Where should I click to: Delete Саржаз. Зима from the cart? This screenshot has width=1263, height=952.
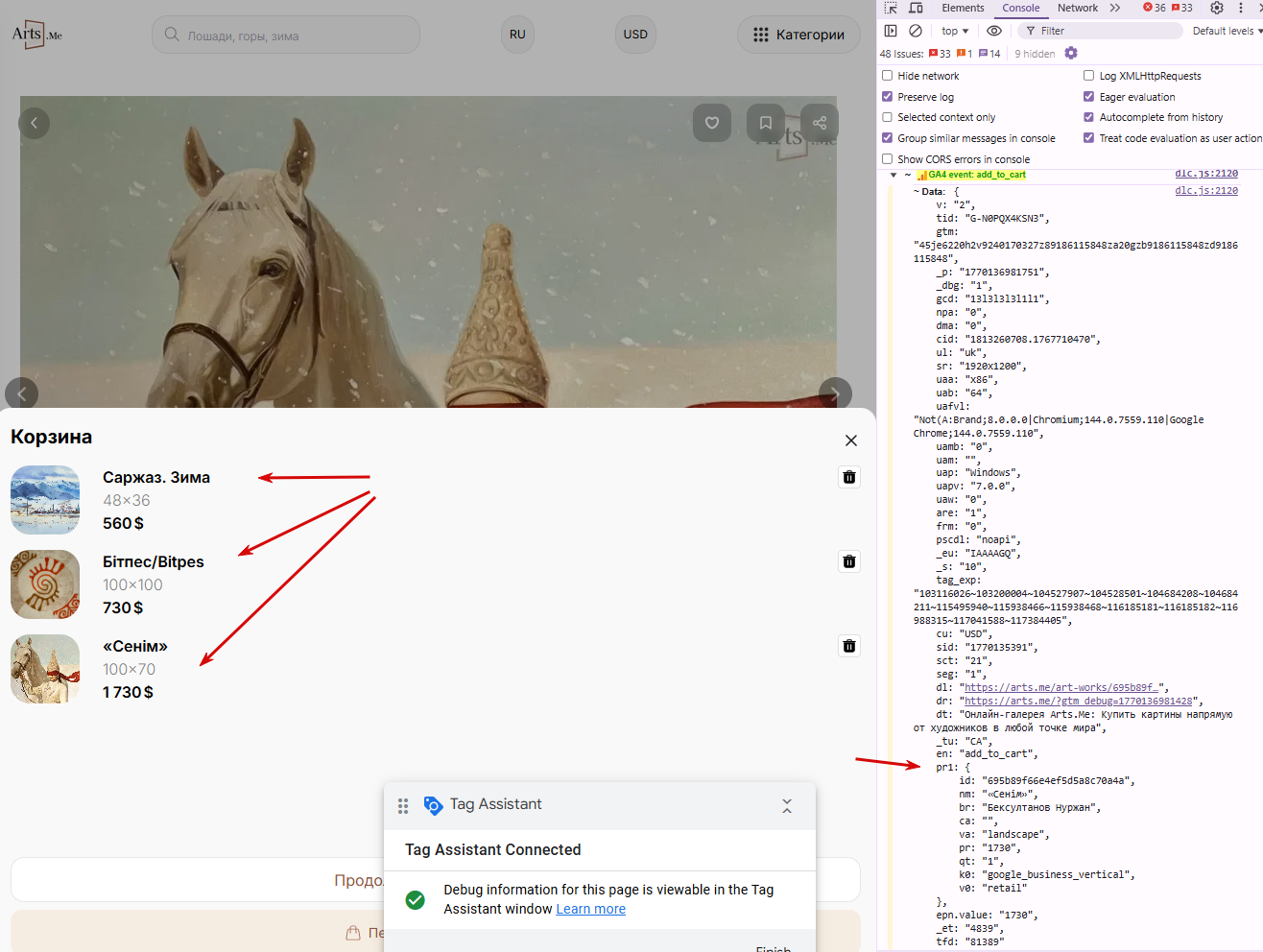[849, 477]
